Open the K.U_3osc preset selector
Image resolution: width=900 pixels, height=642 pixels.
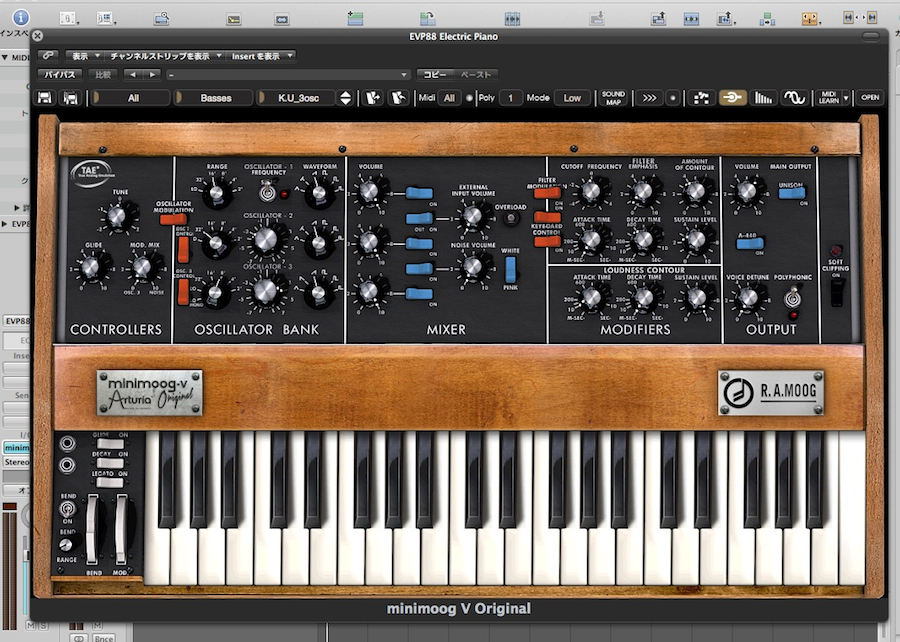tap(297, 98)
